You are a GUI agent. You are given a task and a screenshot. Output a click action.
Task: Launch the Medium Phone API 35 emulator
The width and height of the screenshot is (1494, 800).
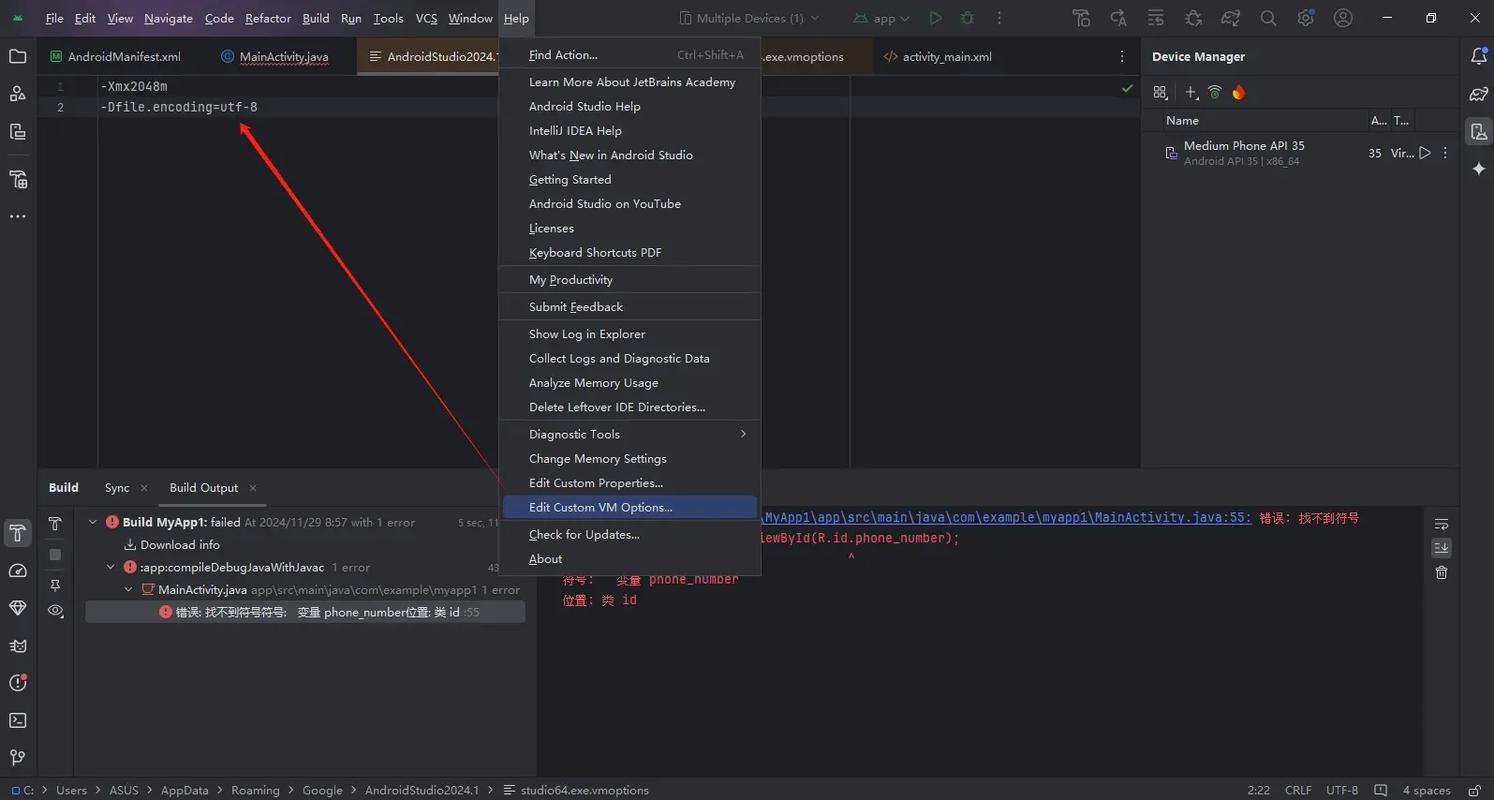(x=1424, y=152)
